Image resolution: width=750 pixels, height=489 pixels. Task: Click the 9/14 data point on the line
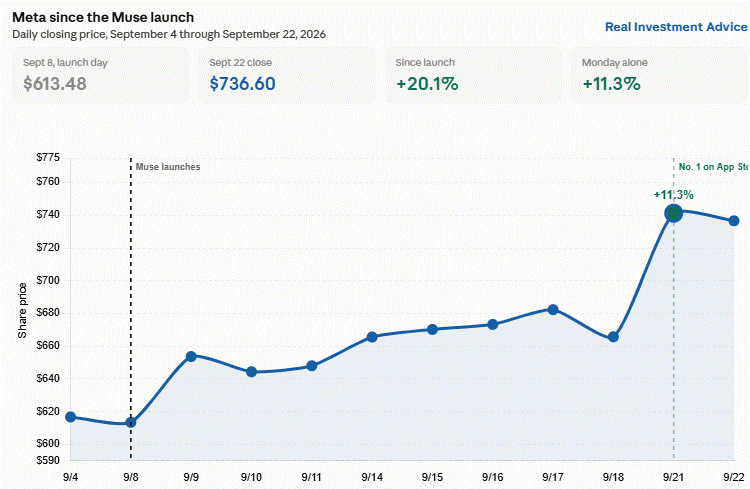(372, 337)
